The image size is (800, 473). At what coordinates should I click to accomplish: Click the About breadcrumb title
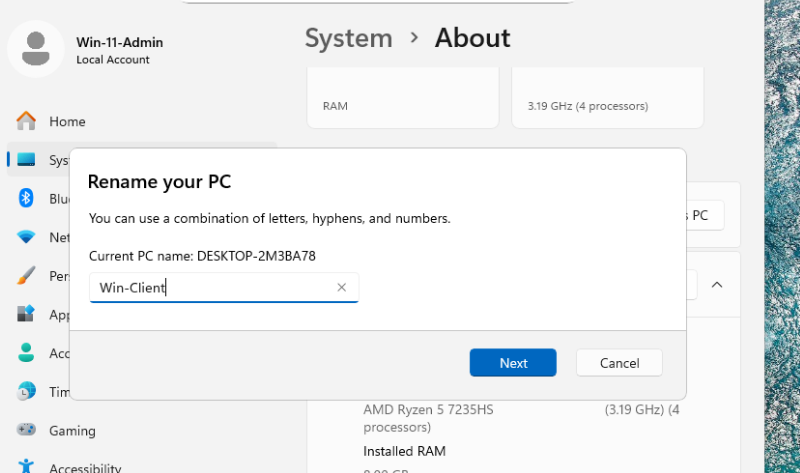pos(472,38)
